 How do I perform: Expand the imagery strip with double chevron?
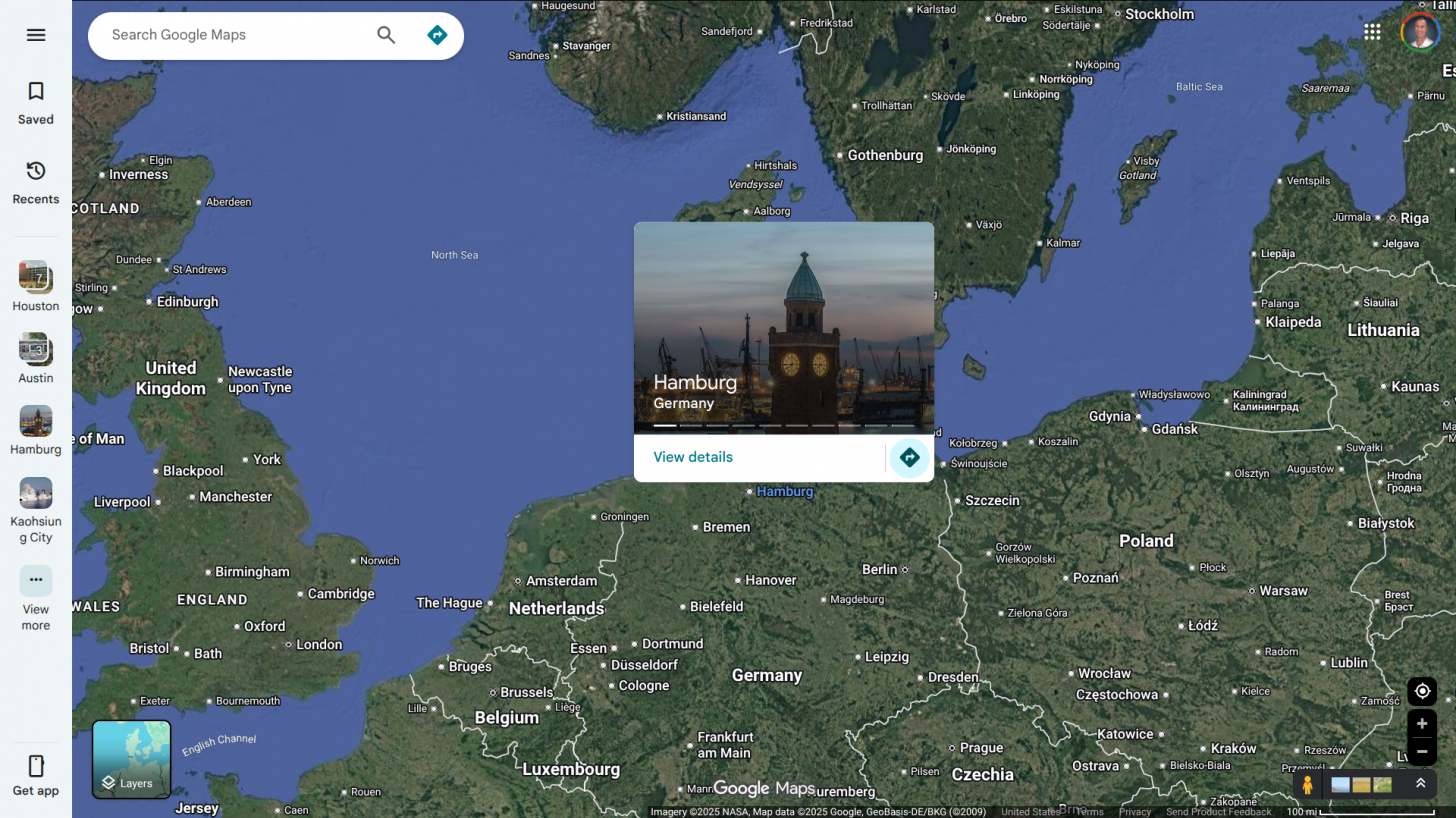coord(1420,785)
